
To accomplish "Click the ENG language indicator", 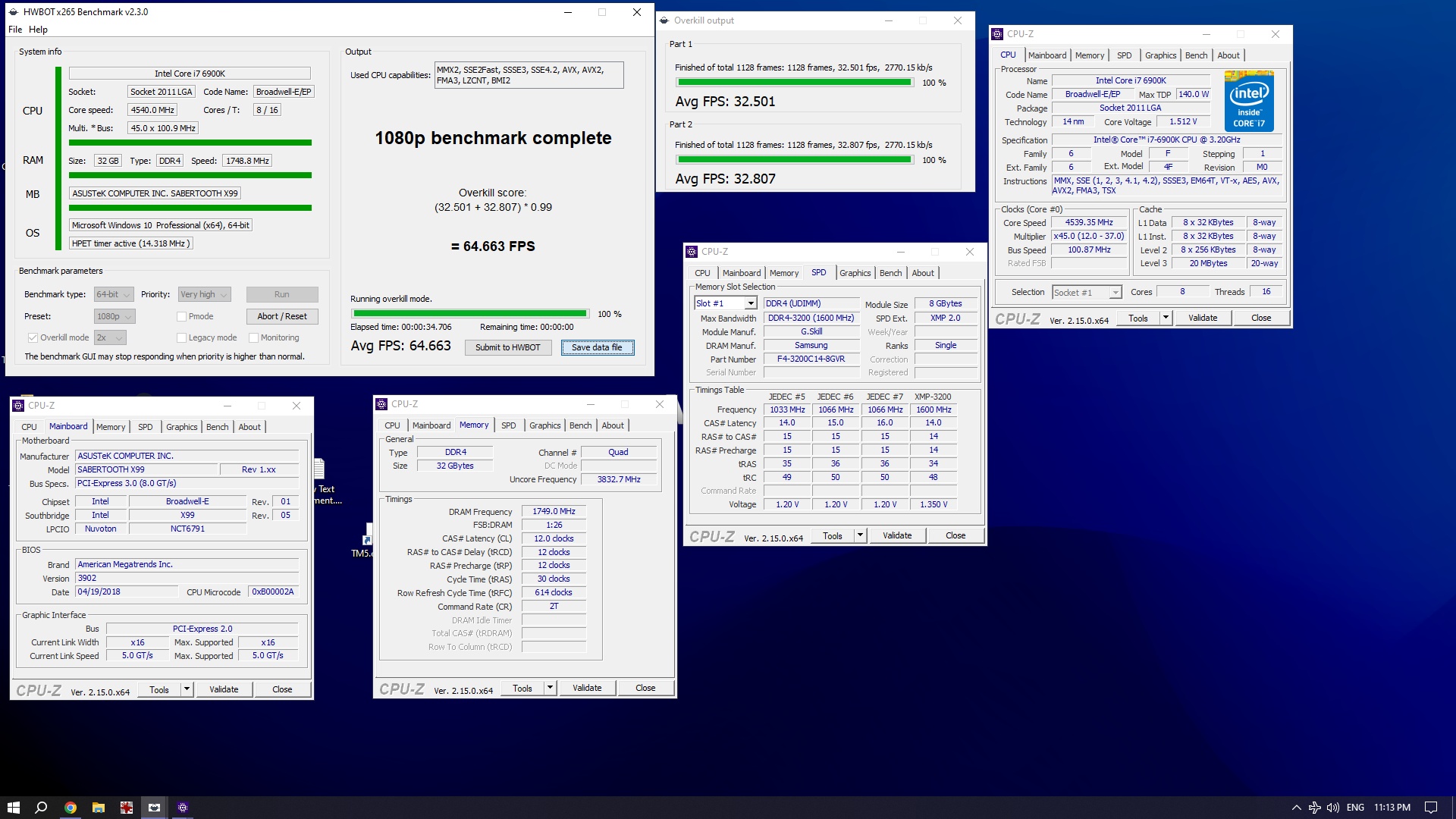I will click(x=1355, y=808).
